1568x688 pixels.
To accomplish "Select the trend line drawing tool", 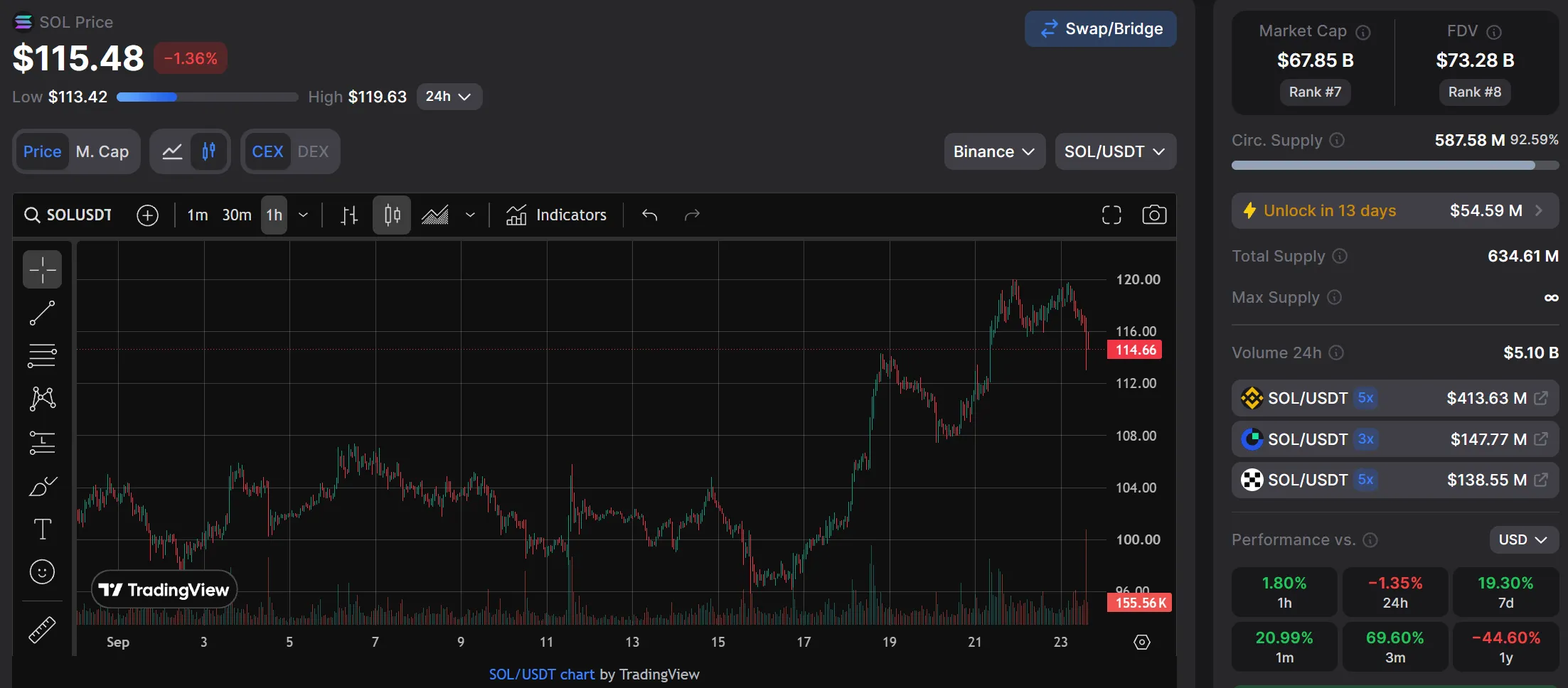I will [x=42, y=313].
